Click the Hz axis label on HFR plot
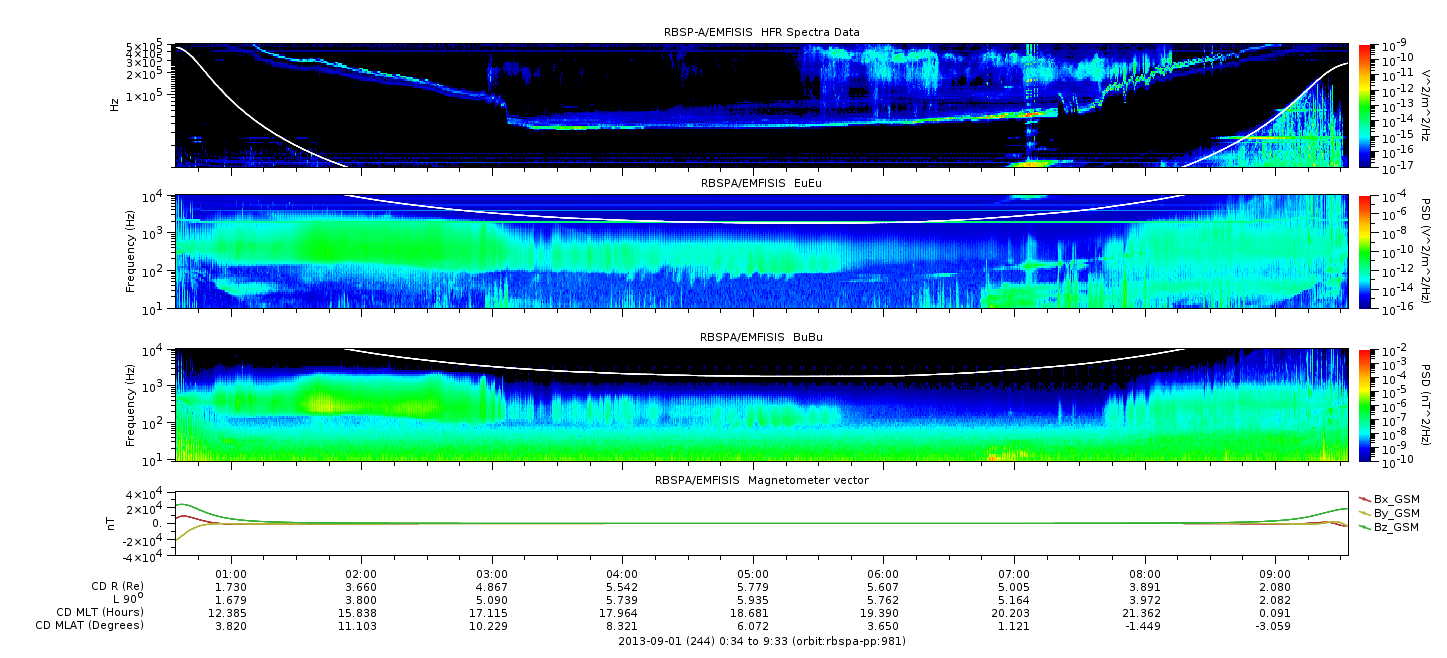The width and height of the screenshot is (1447, 658). coord(115,105)
